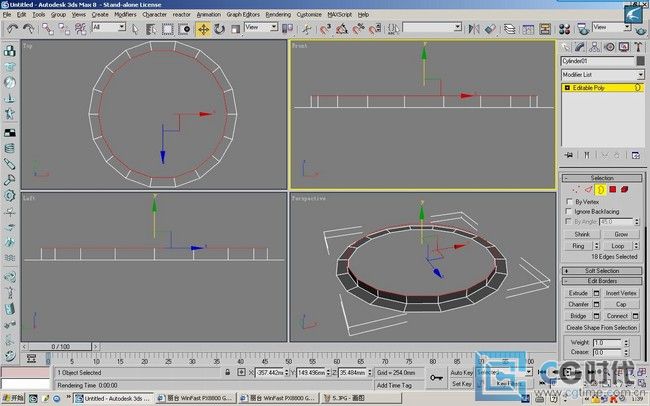Switch to the Modify panel tab

point(580,47)
